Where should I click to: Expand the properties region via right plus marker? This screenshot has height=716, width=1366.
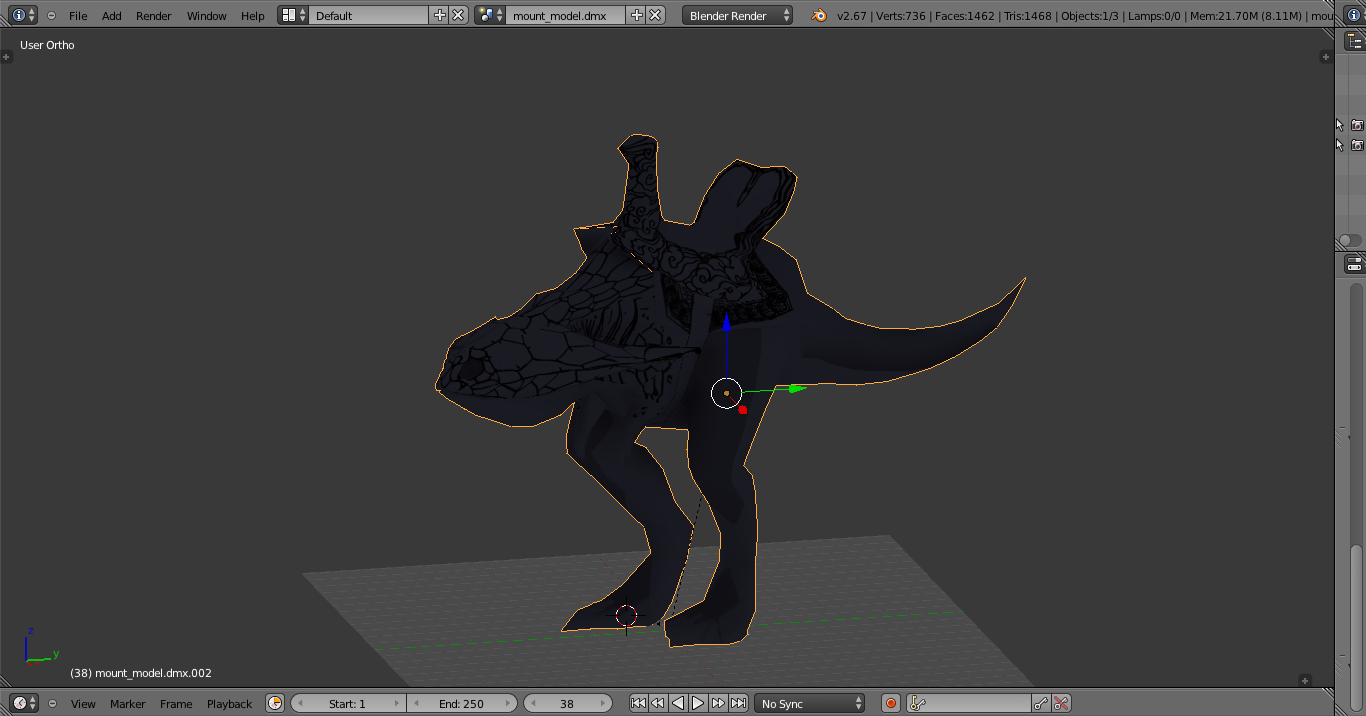1326,57
